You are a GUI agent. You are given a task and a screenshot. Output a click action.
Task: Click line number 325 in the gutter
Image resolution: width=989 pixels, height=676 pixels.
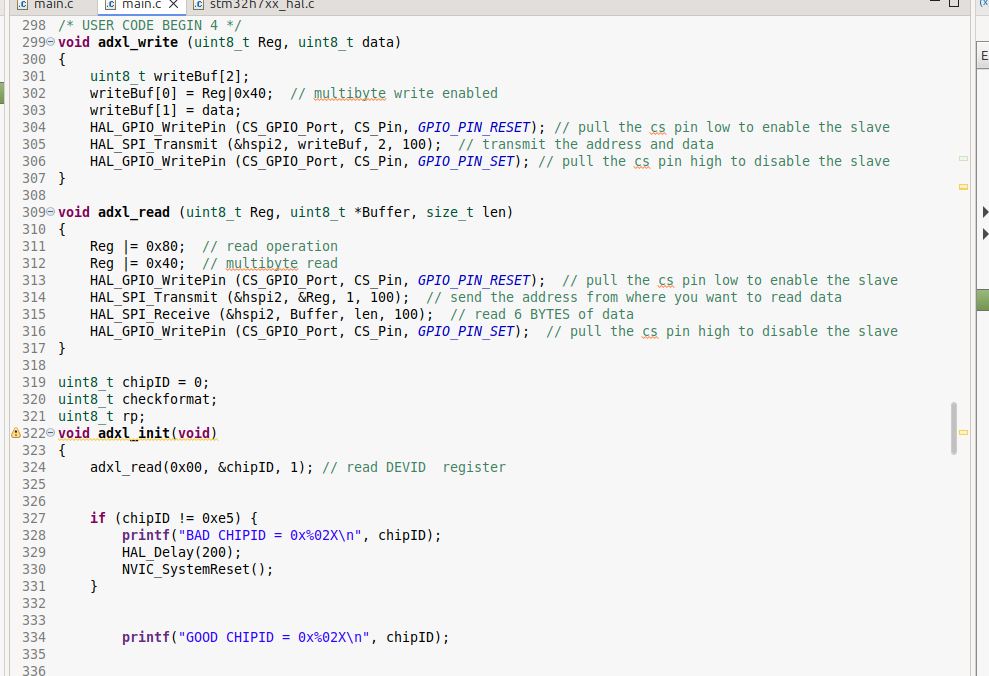34,484
